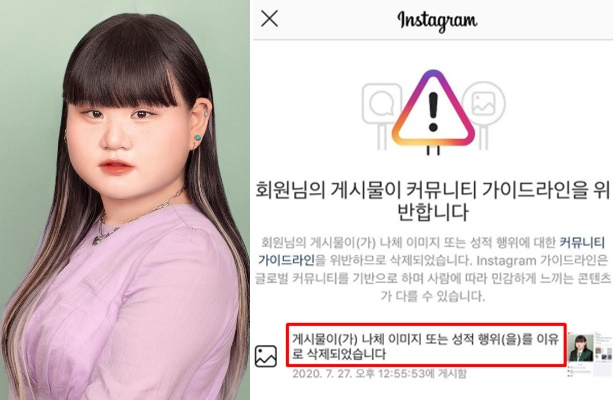Click the gradient warning triangle icon

click(433, 109)
